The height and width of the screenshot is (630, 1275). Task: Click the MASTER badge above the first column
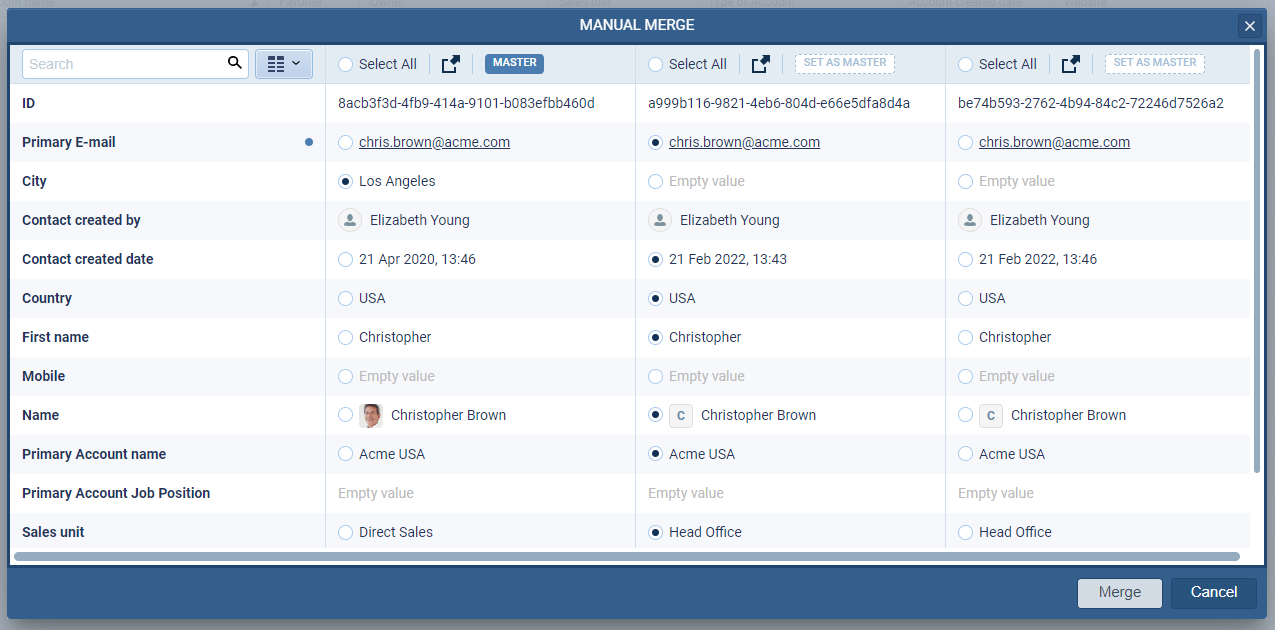(514, 62)
